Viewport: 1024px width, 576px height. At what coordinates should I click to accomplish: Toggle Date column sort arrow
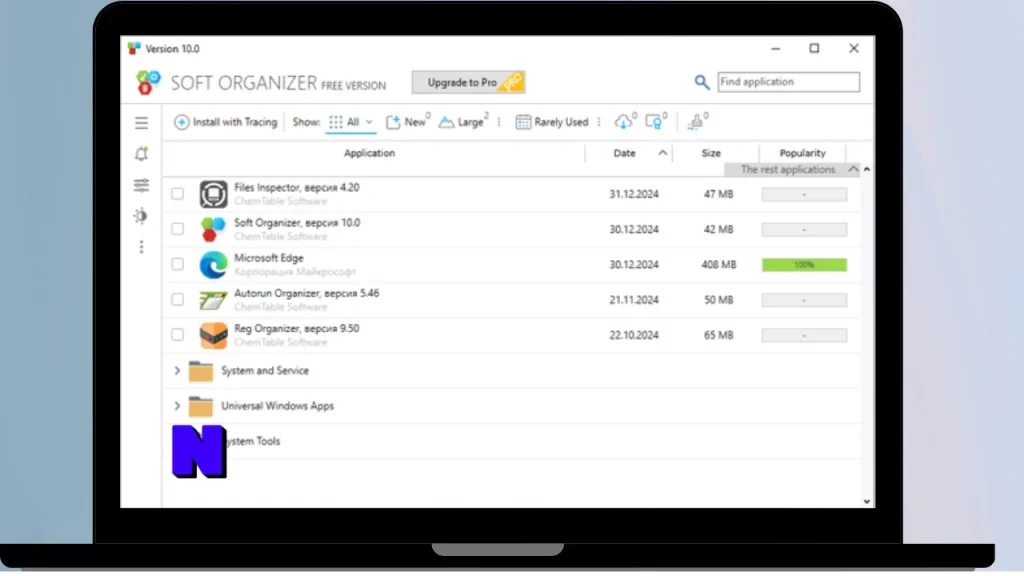point(662,153)
